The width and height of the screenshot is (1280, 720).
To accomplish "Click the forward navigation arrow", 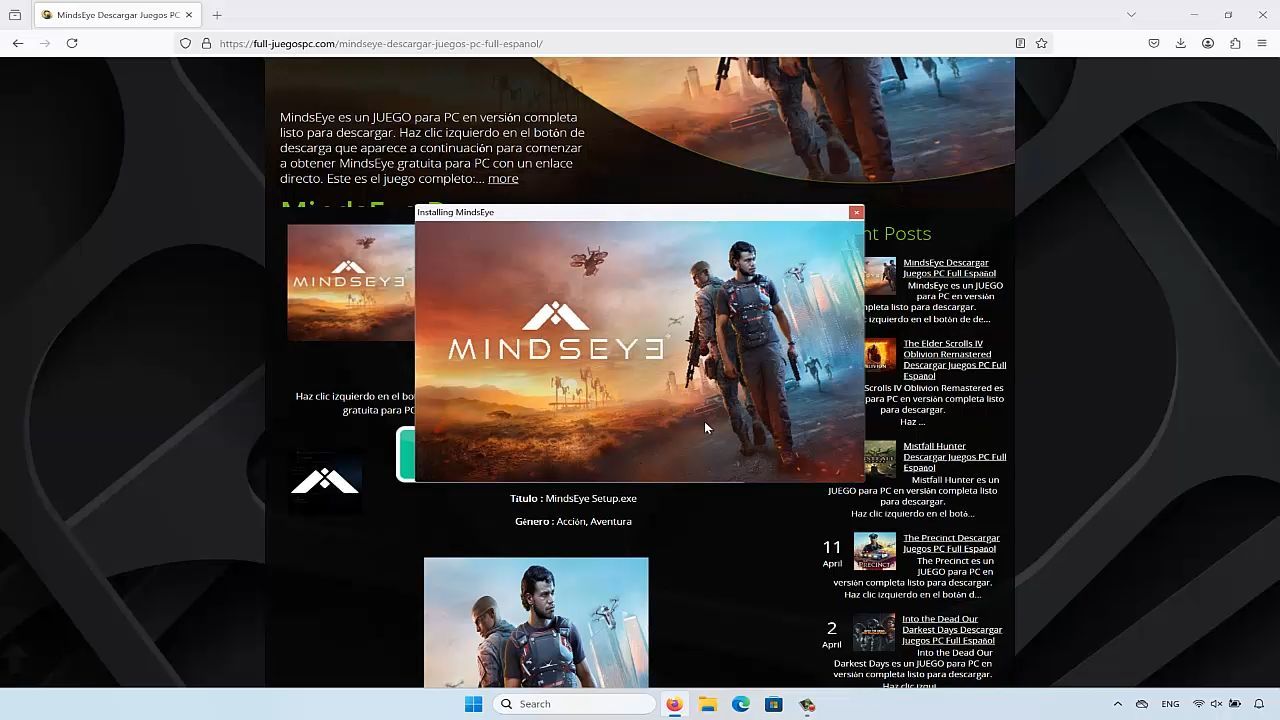I will 44,43.
